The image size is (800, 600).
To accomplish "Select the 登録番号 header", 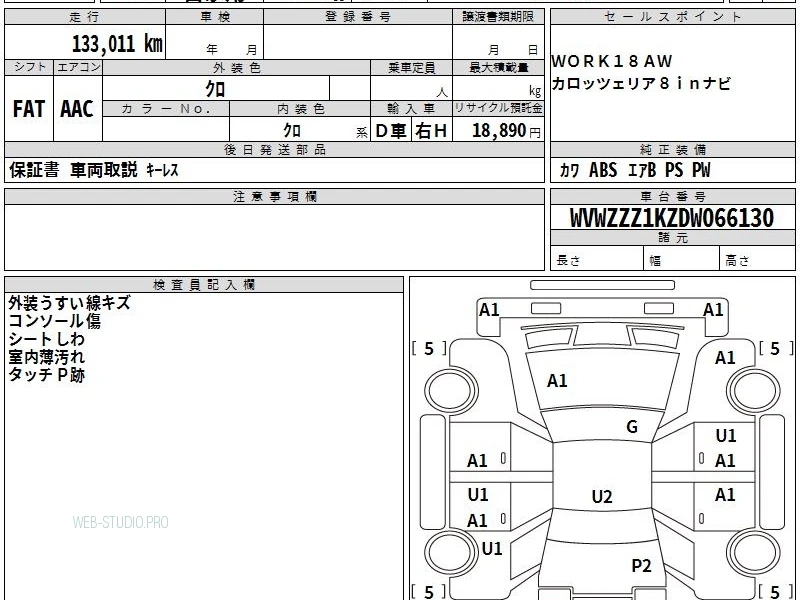I will pyautogui.click(x=358, y=16).
